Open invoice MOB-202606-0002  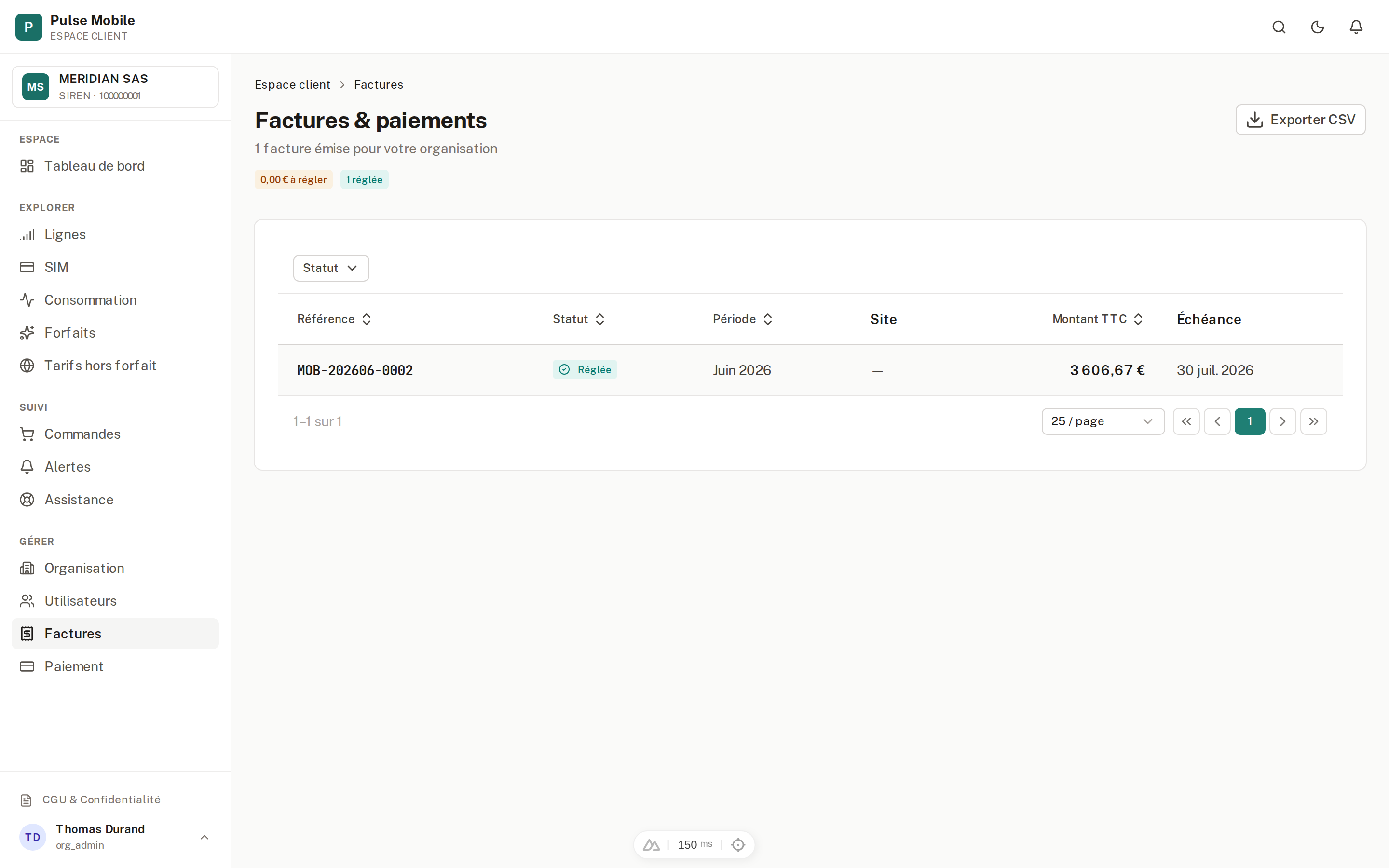click(x=354, y=370)
